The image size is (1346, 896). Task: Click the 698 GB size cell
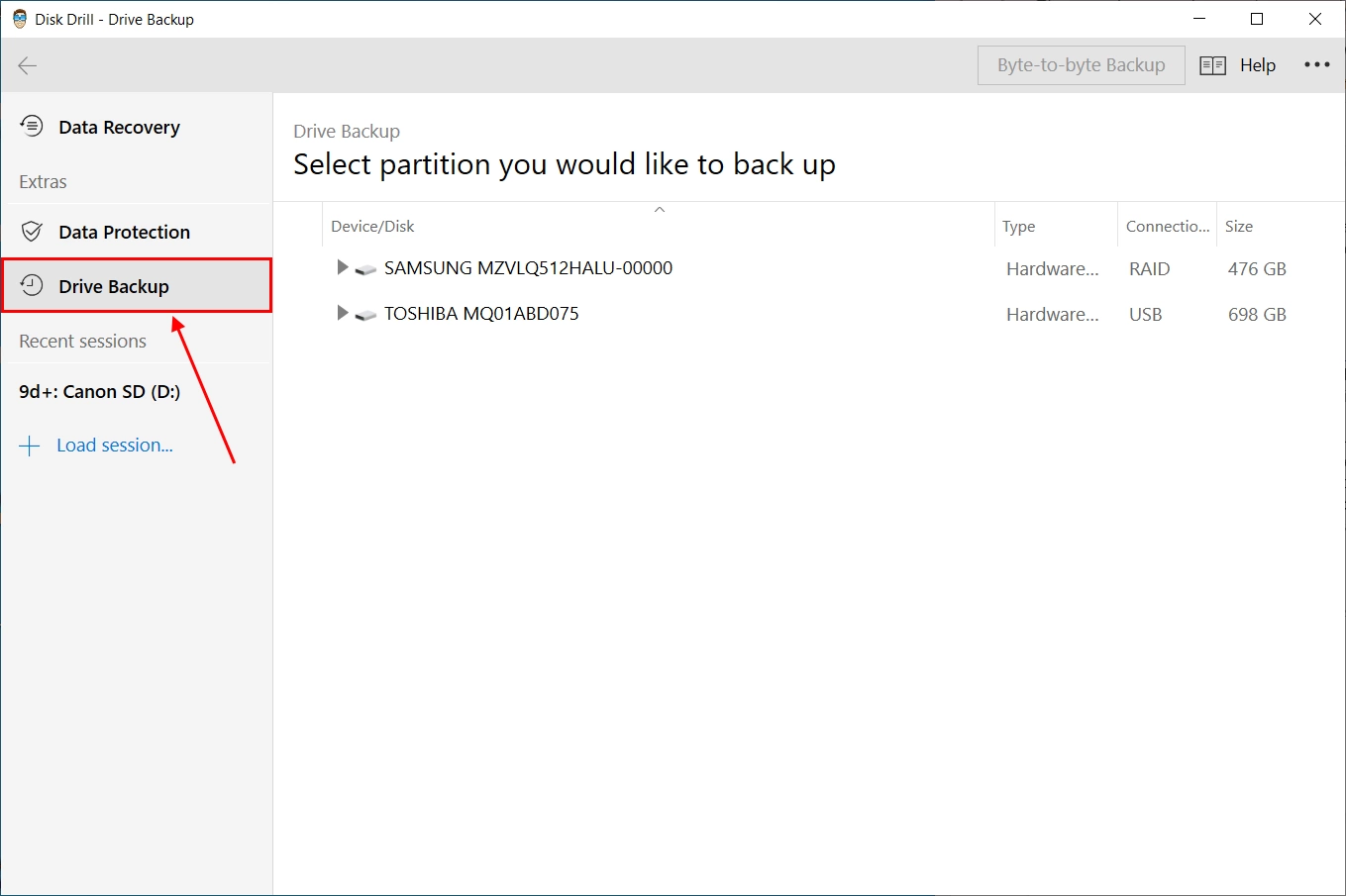1257,315
